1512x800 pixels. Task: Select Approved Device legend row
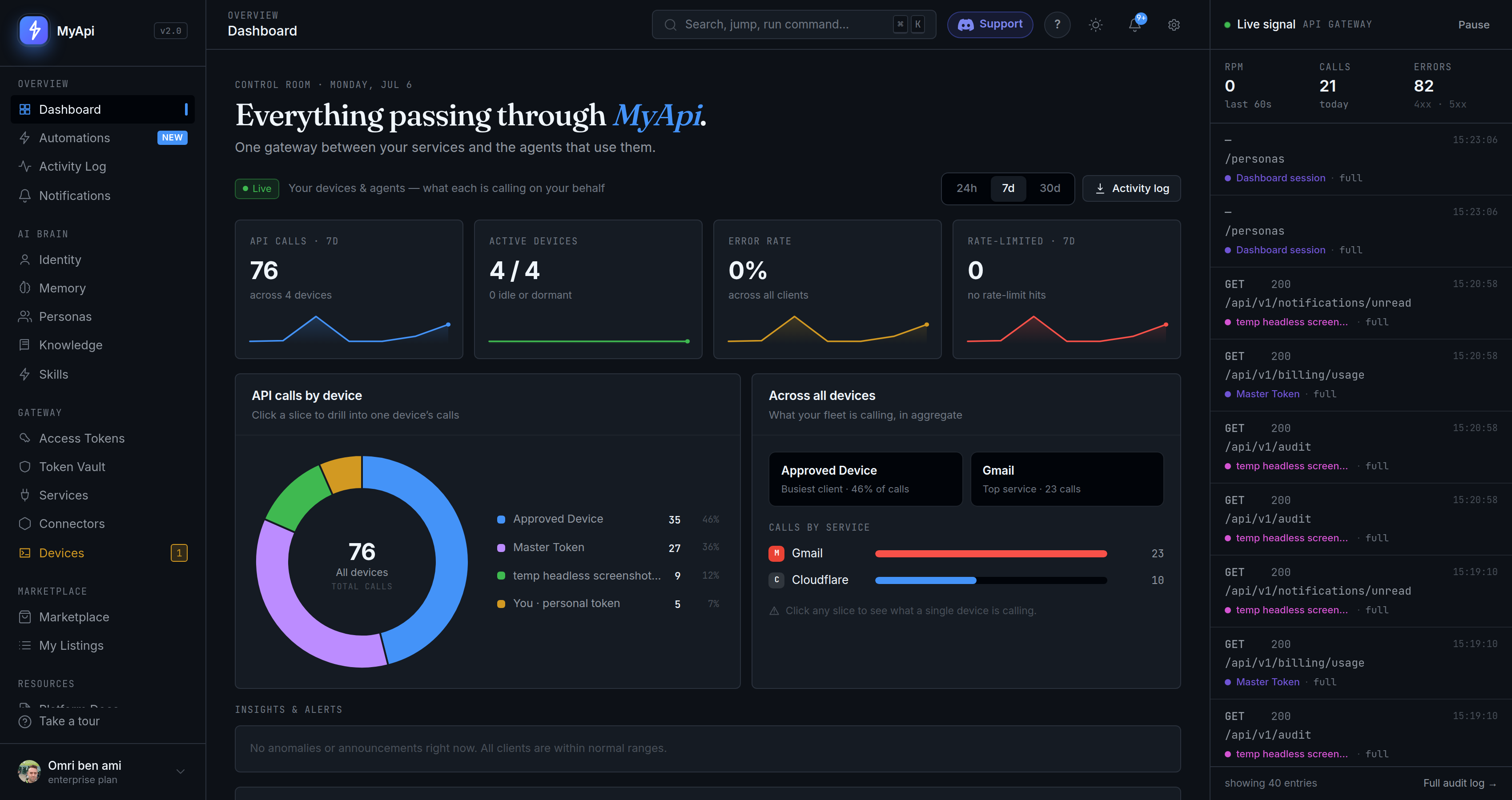point(608,519)
